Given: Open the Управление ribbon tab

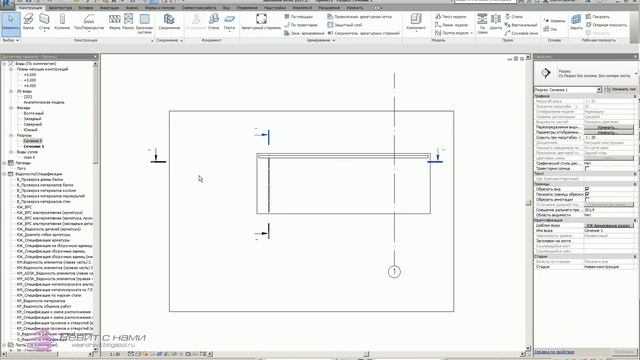Looking at the screenshot, I should click(247, 8).
